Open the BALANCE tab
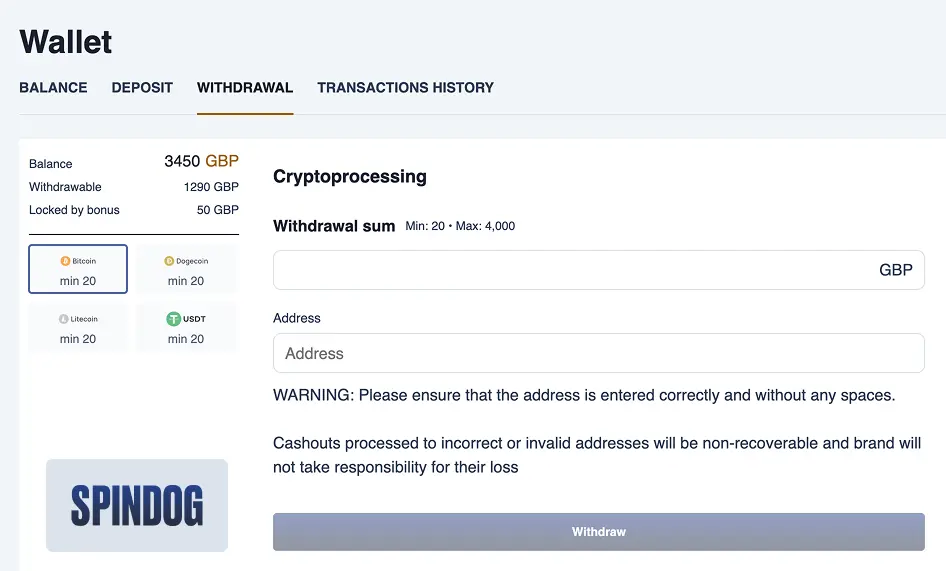Image resolution: width=946 pixels, height=571 pixels. pos(53,88)
